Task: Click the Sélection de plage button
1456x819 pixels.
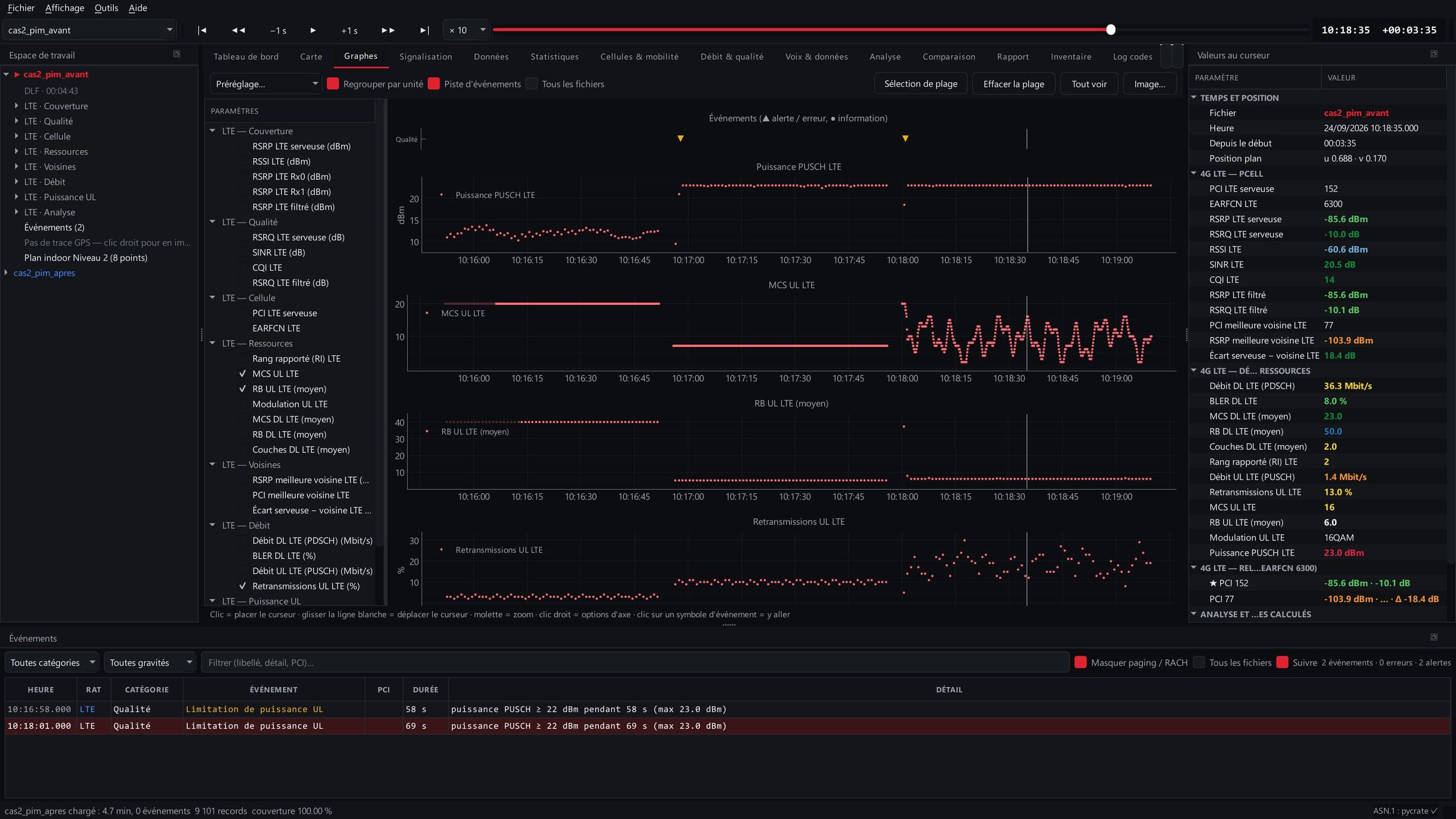Action: [921, 84]
